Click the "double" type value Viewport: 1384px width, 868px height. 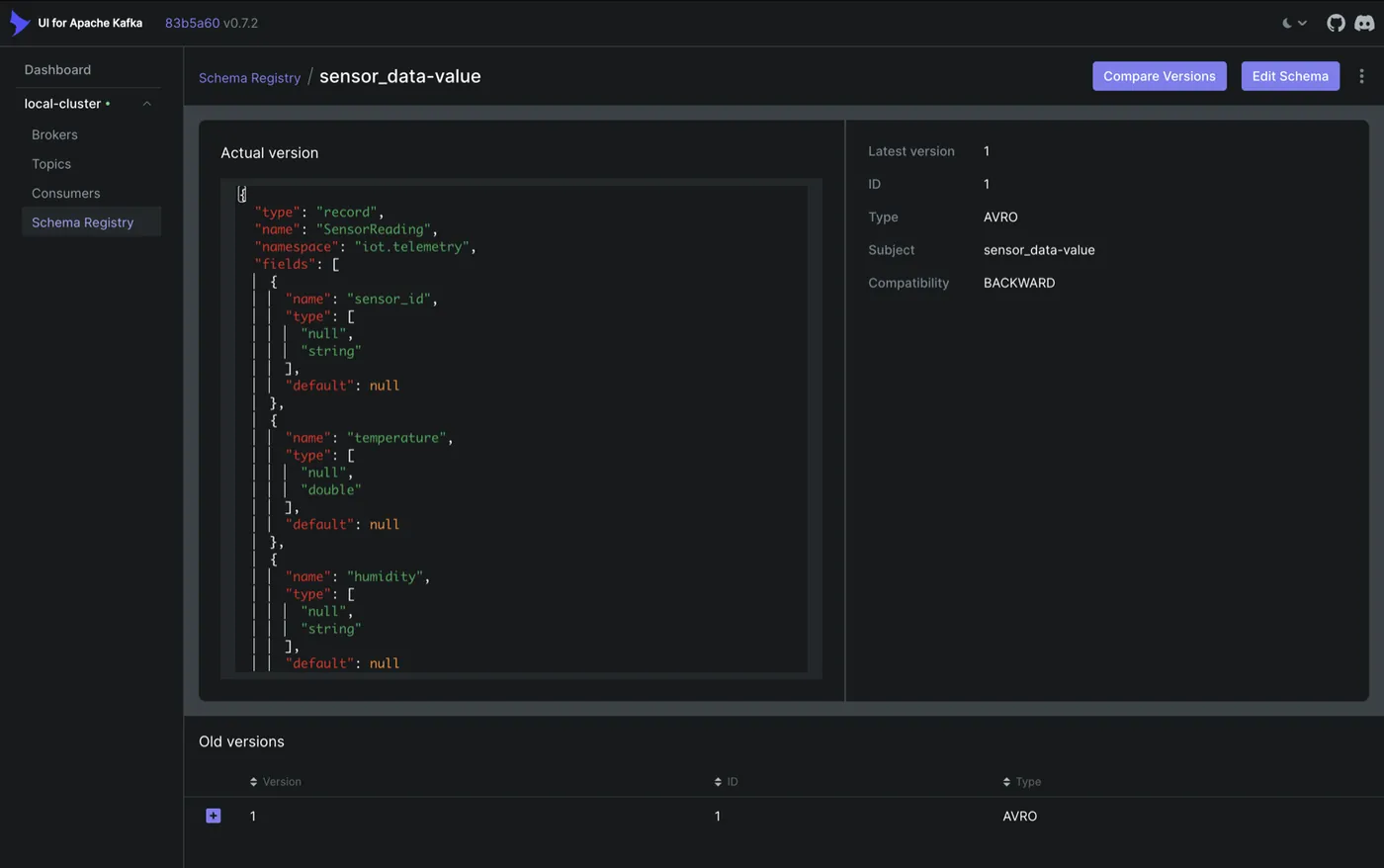point(330,490)
